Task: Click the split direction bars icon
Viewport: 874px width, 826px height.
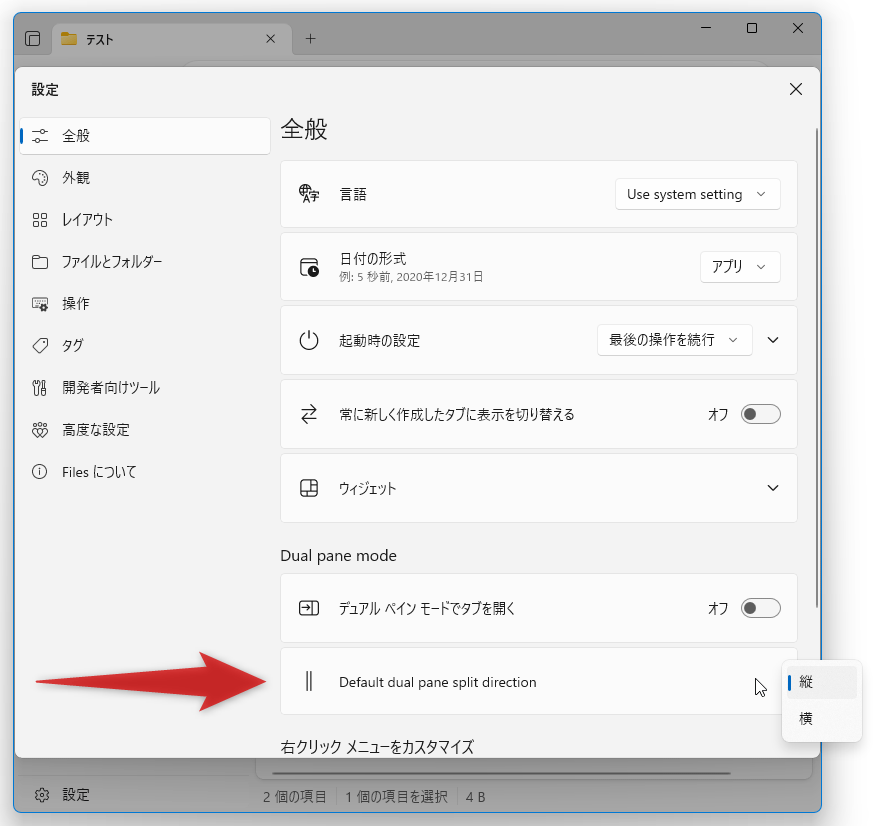Action: pyautogui.click(x=309, y=681)
